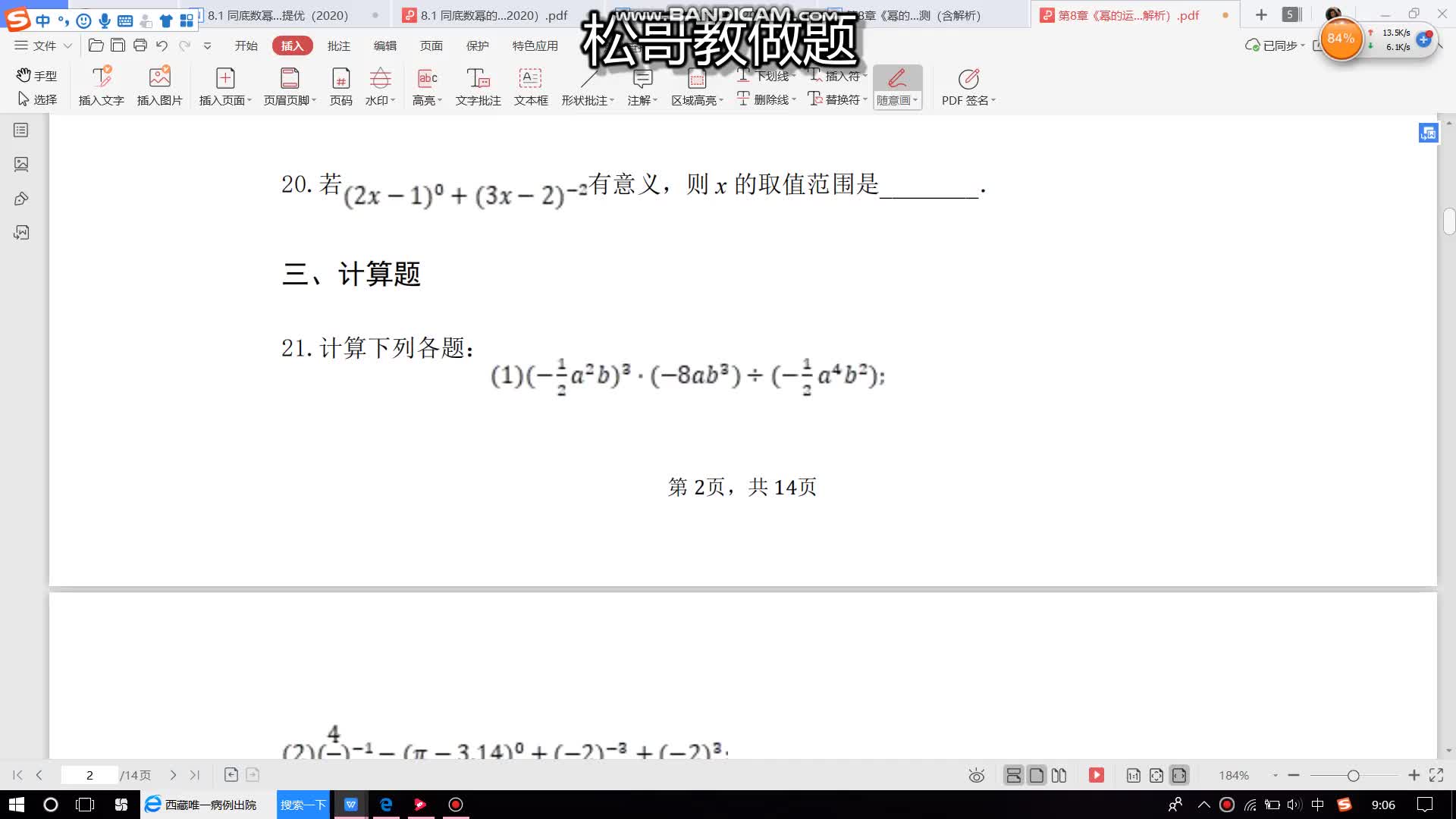This screenshot has height=819, width=1456.
Task: Switch to the Protect (保护) ribbon tab
Action: [x=478, y=45]
